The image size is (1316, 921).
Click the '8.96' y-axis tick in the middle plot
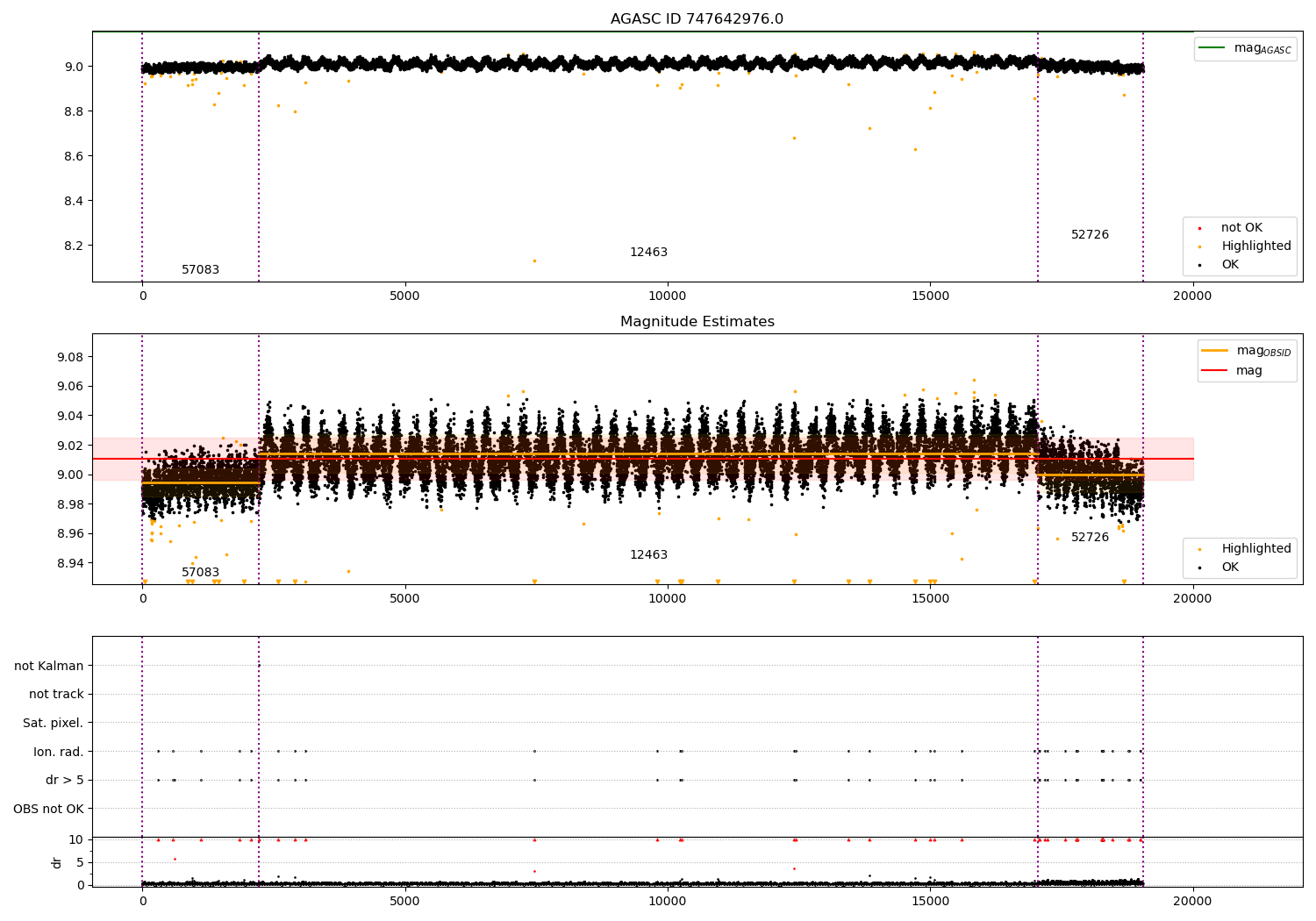pyautogui.click(x=70, y=533)
